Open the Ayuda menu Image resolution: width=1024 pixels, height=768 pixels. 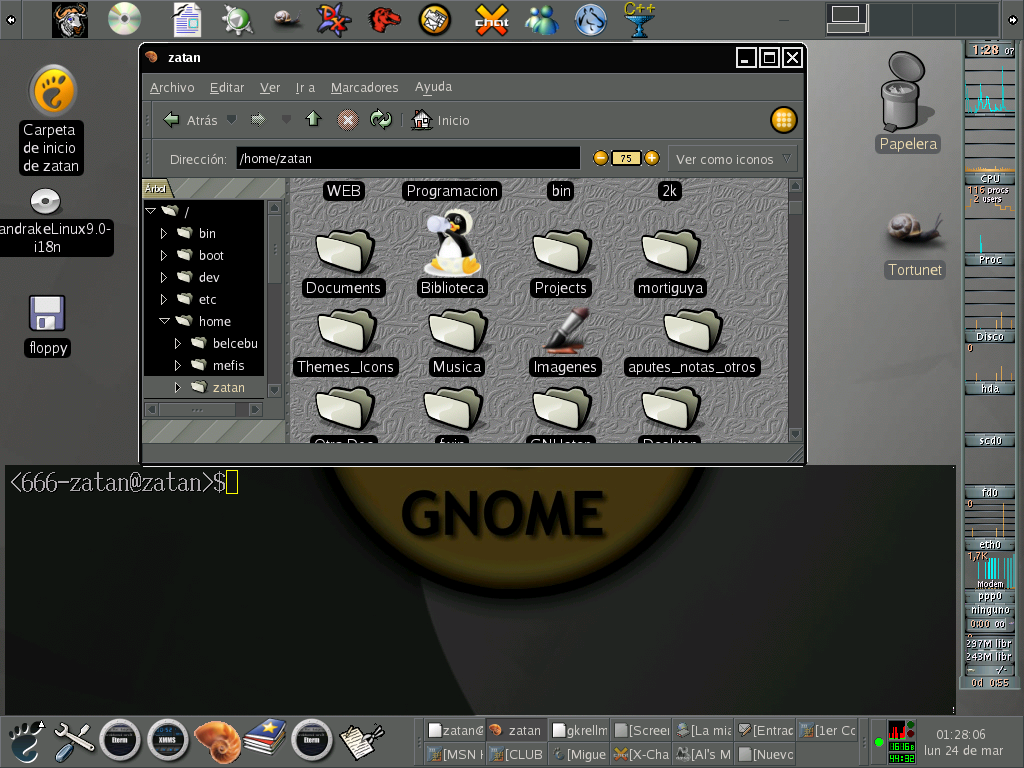(x=433, y=87)
